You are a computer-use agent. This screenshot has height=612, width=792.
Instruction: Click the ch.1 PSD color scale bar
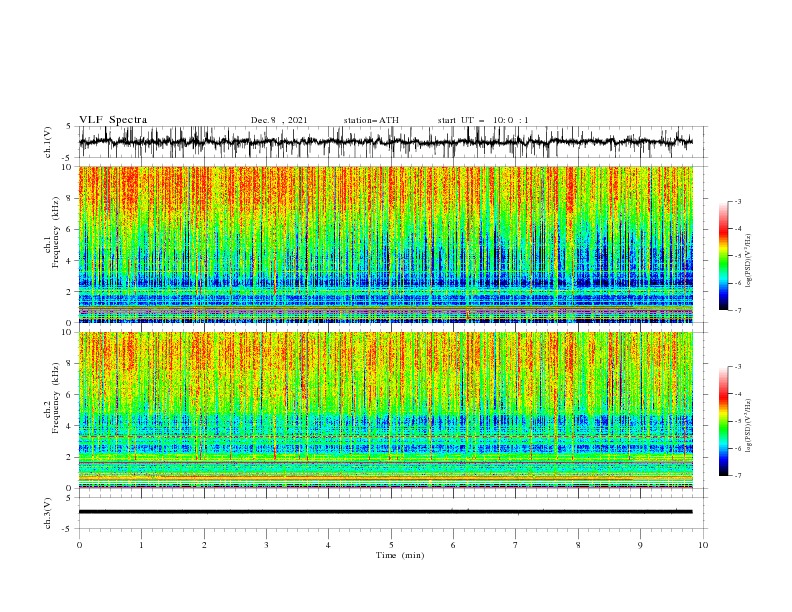coord(723,256)
